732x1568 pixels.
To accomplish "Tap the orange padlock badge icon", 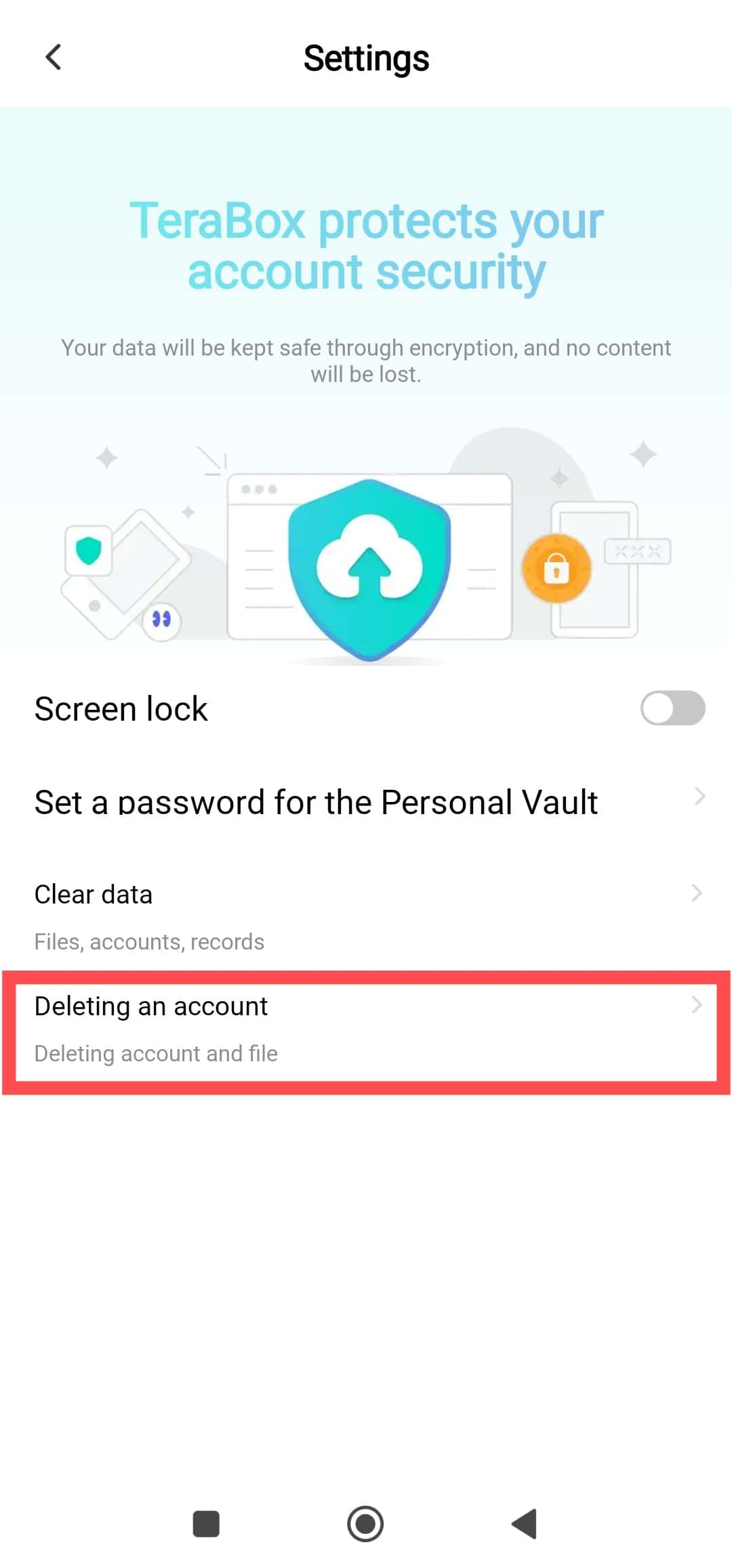I will pos(556,569).
